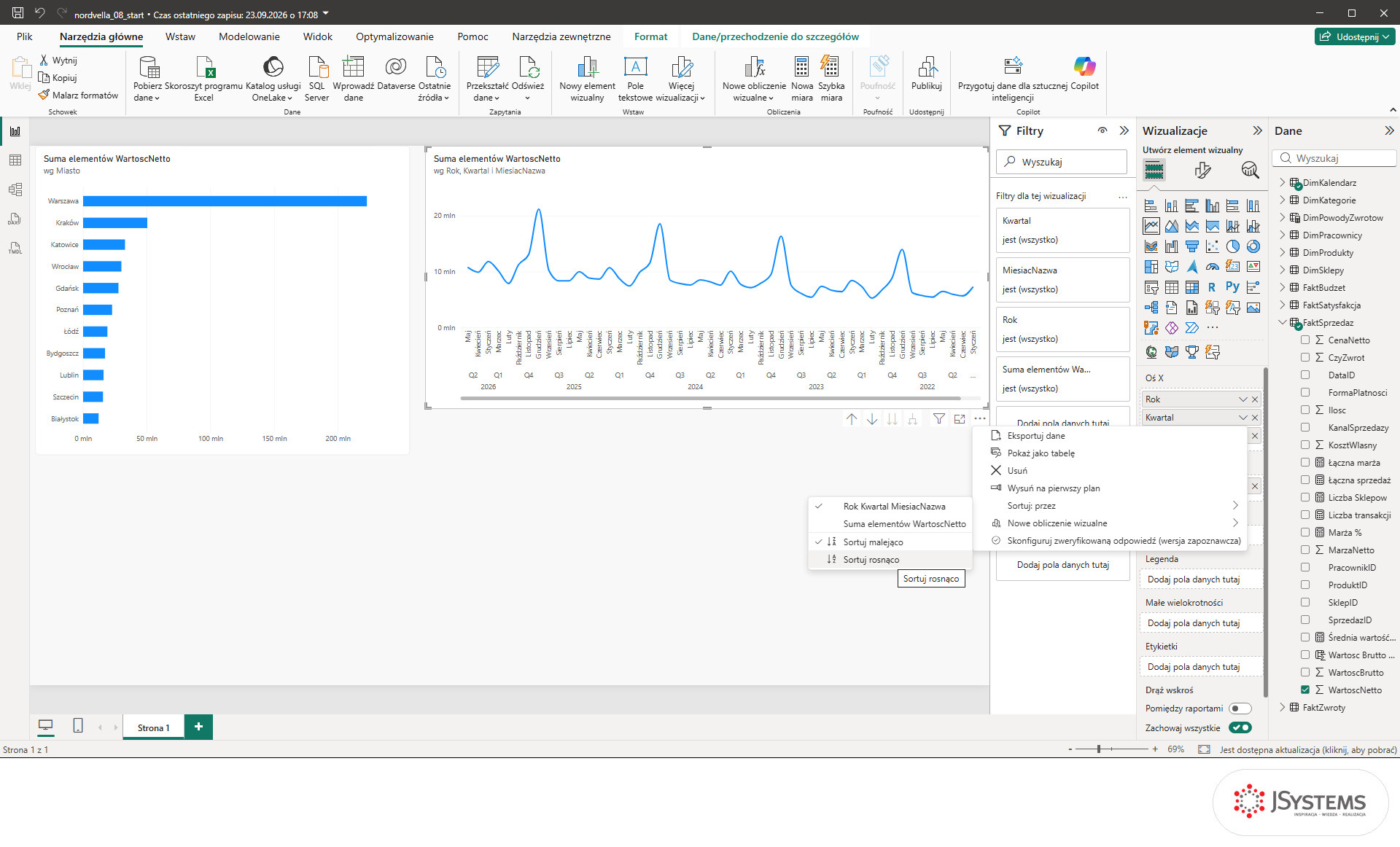Choose Eksportuj dane from context menu
The image size is (1400, 847).
[1109, 436]
